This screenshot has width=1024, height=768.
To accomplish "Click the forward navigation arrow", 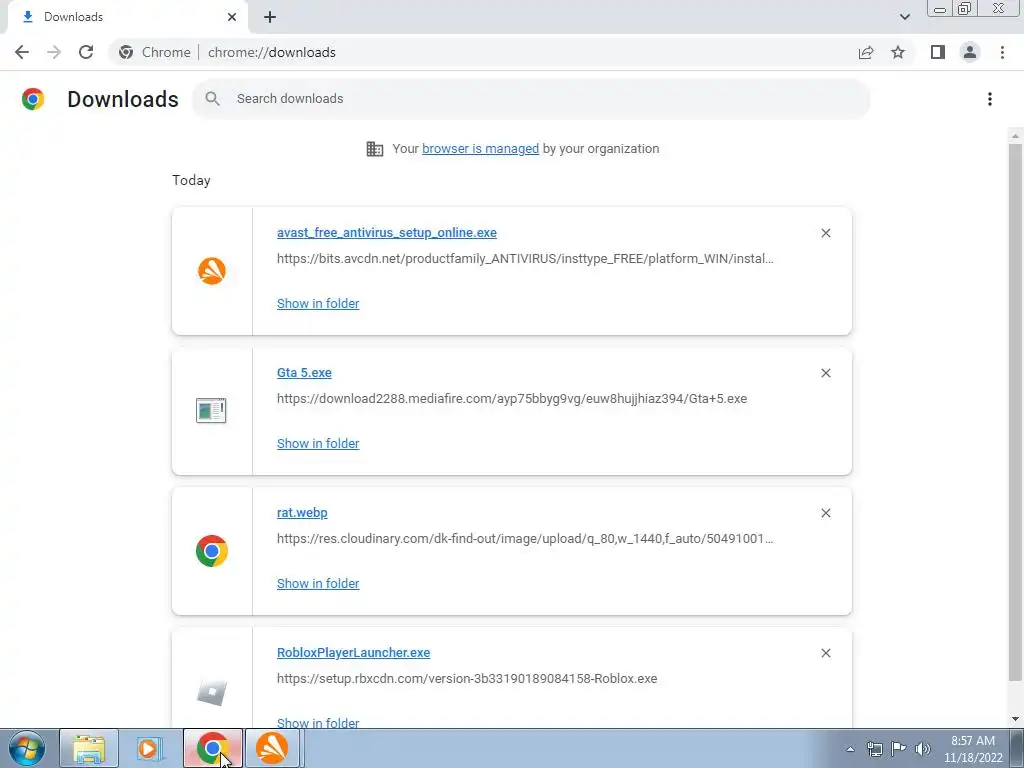I will pos(54,52).
